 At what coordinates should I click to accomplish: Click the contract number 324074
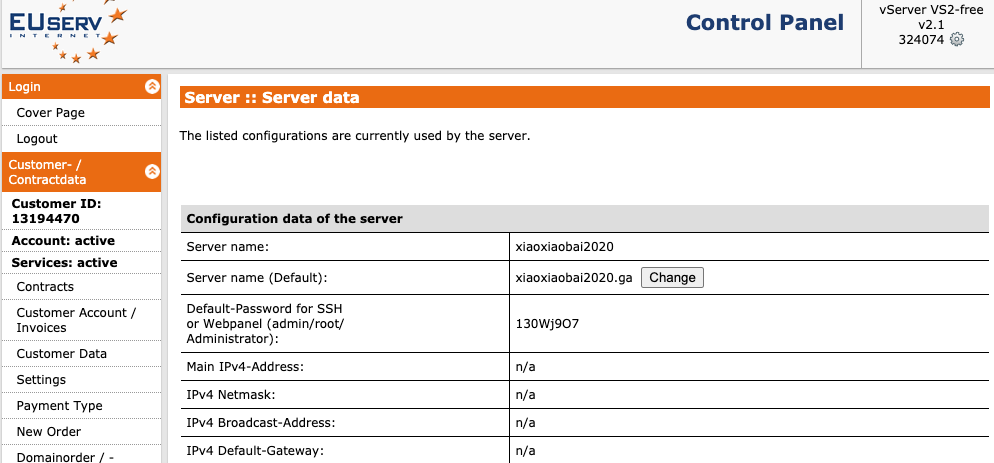[x=921, y=39]
